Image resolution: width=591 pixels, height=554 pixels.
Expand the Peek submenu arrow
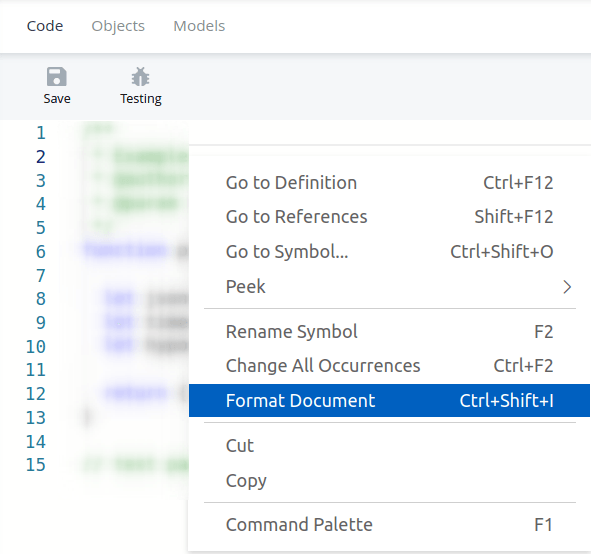coord(567,287)
